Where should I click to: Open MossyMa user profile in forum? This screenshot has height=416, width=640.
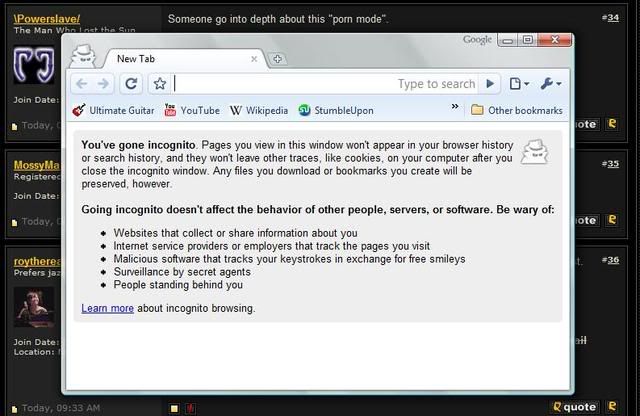click(37, 165)
